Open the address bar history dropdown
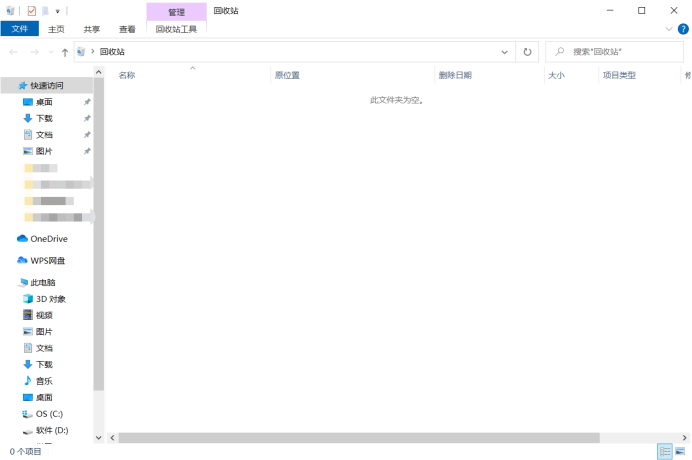This screenshot has height=460, width=692. point(504,52)
